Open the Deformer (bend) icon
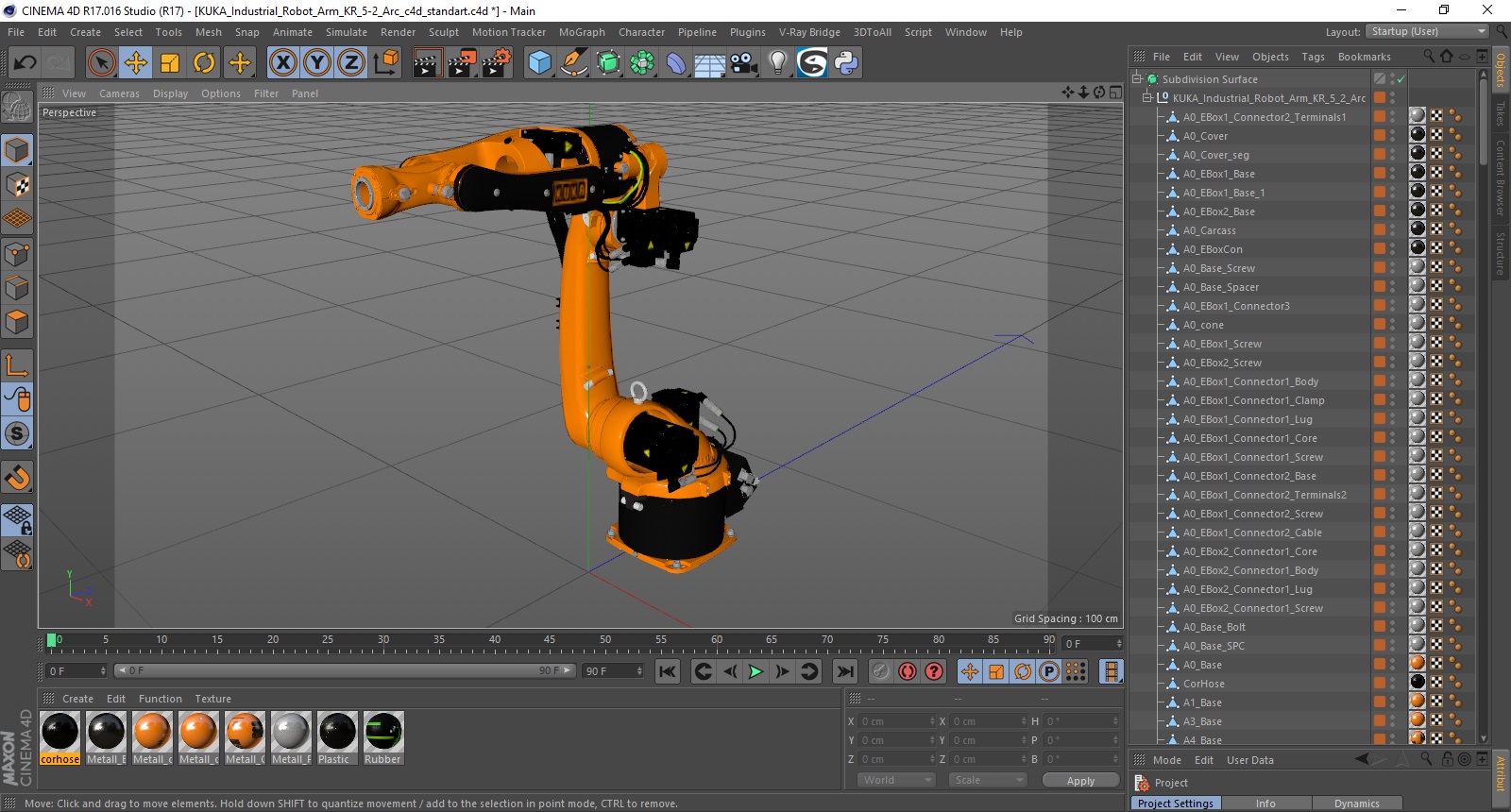The height and width of the screenshot is (812, 1511). click(x=676, y=63)
